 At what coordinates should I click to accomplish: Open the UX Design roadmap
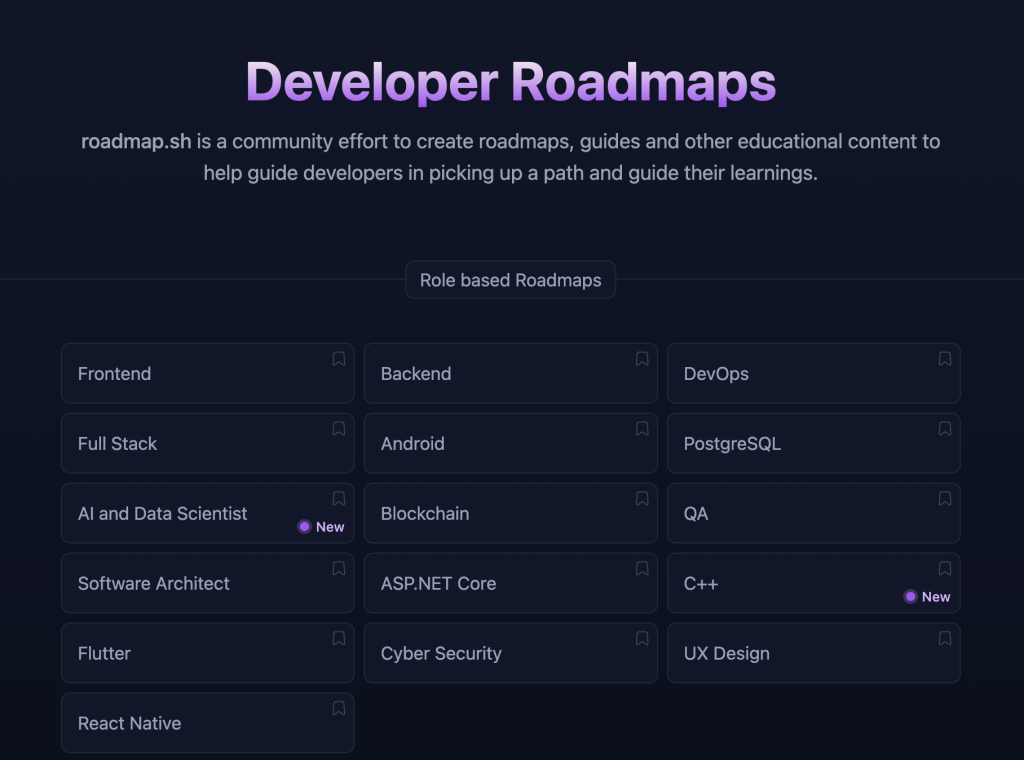[x=814, y=653]
